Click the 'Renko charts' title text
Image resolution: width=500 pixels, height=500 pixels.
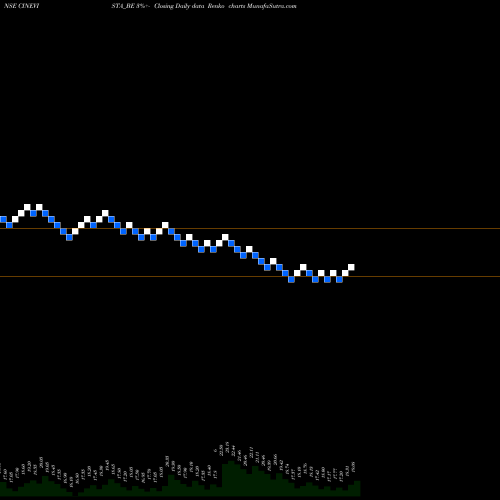point(227,6)
